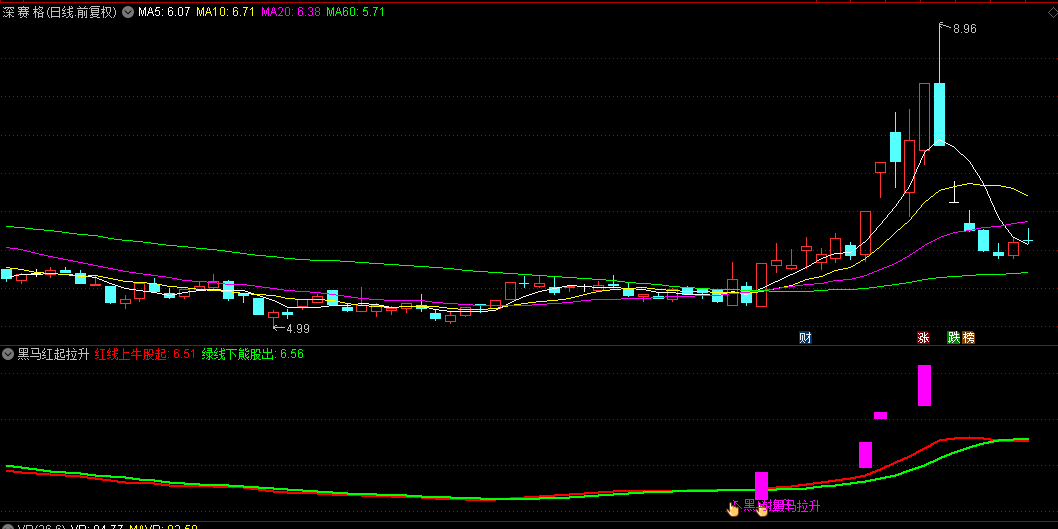Click the white 黑马红起拉升 indicator name

(53, 354)
